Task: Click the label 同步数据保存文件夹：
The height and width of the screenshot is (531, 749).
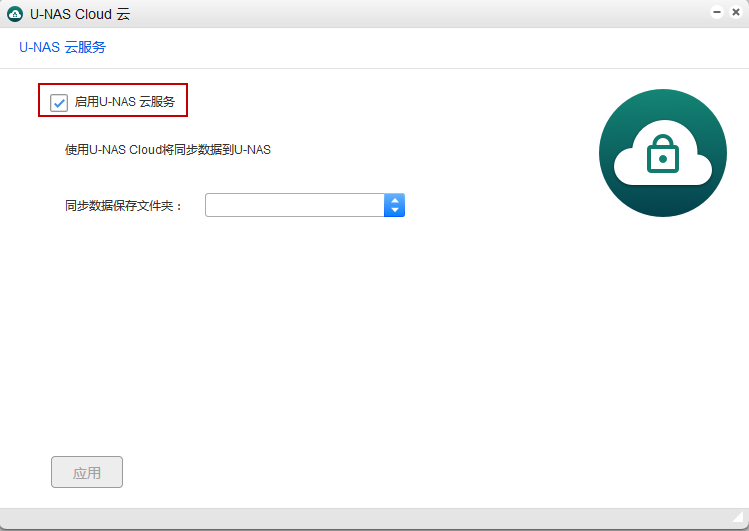Action: [124, 206]
